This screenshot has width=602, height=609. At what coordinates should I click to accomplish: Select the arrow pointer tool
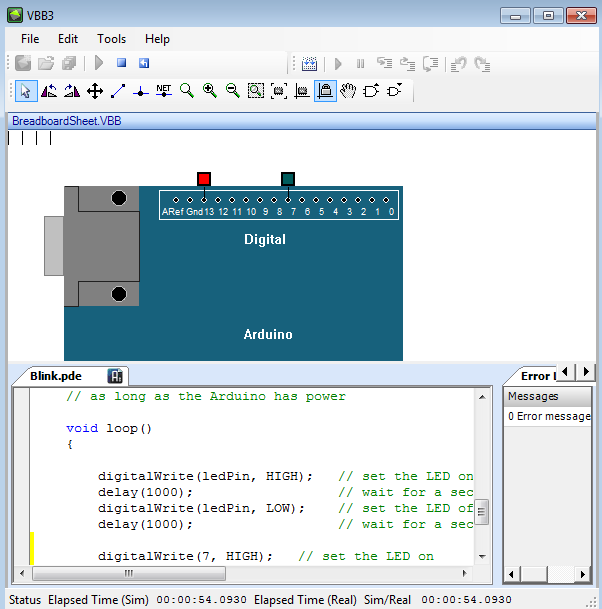(26, 91)
